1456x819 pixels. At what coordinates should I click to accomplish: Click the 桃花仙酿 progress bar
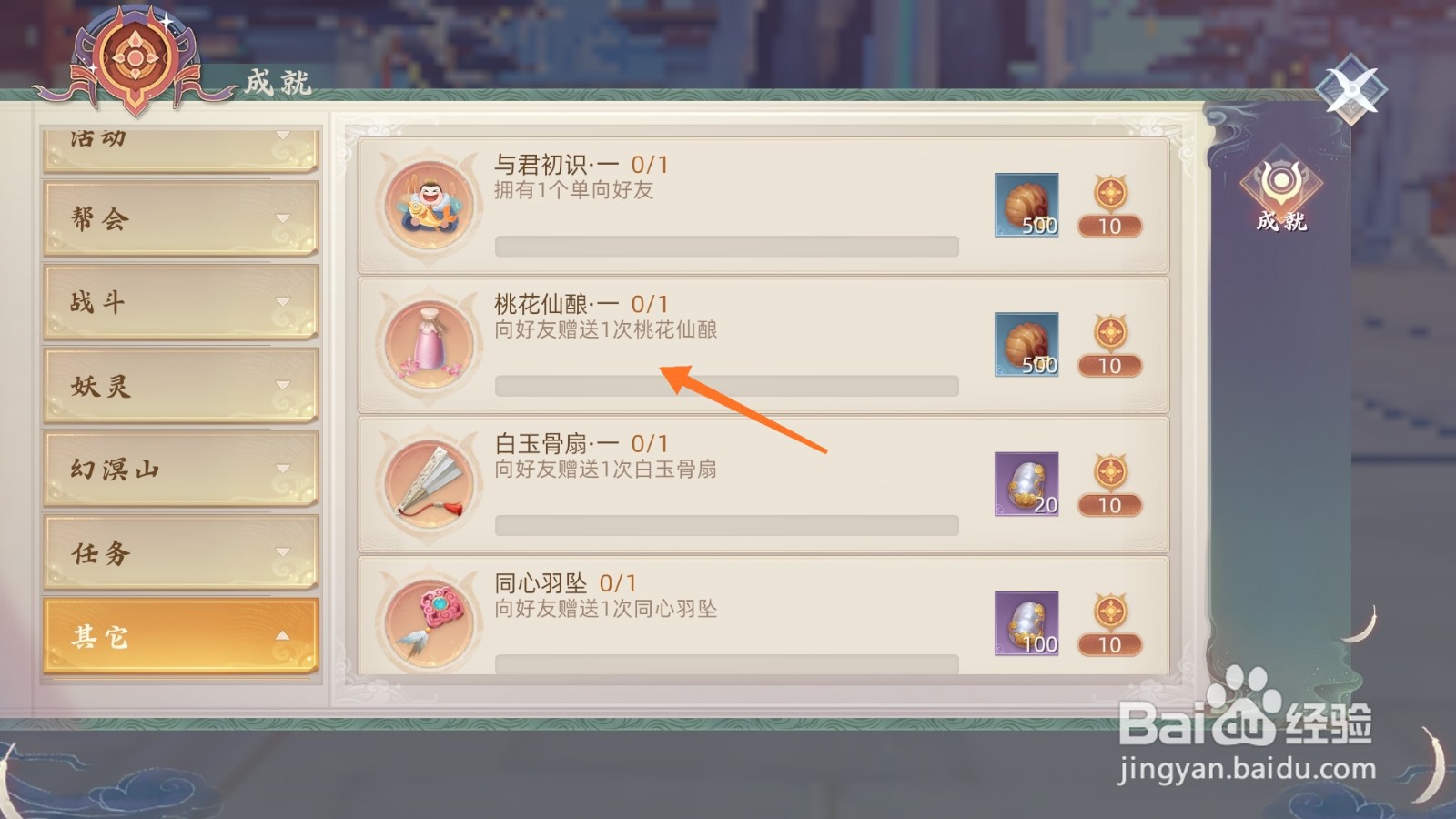(726, 386)
